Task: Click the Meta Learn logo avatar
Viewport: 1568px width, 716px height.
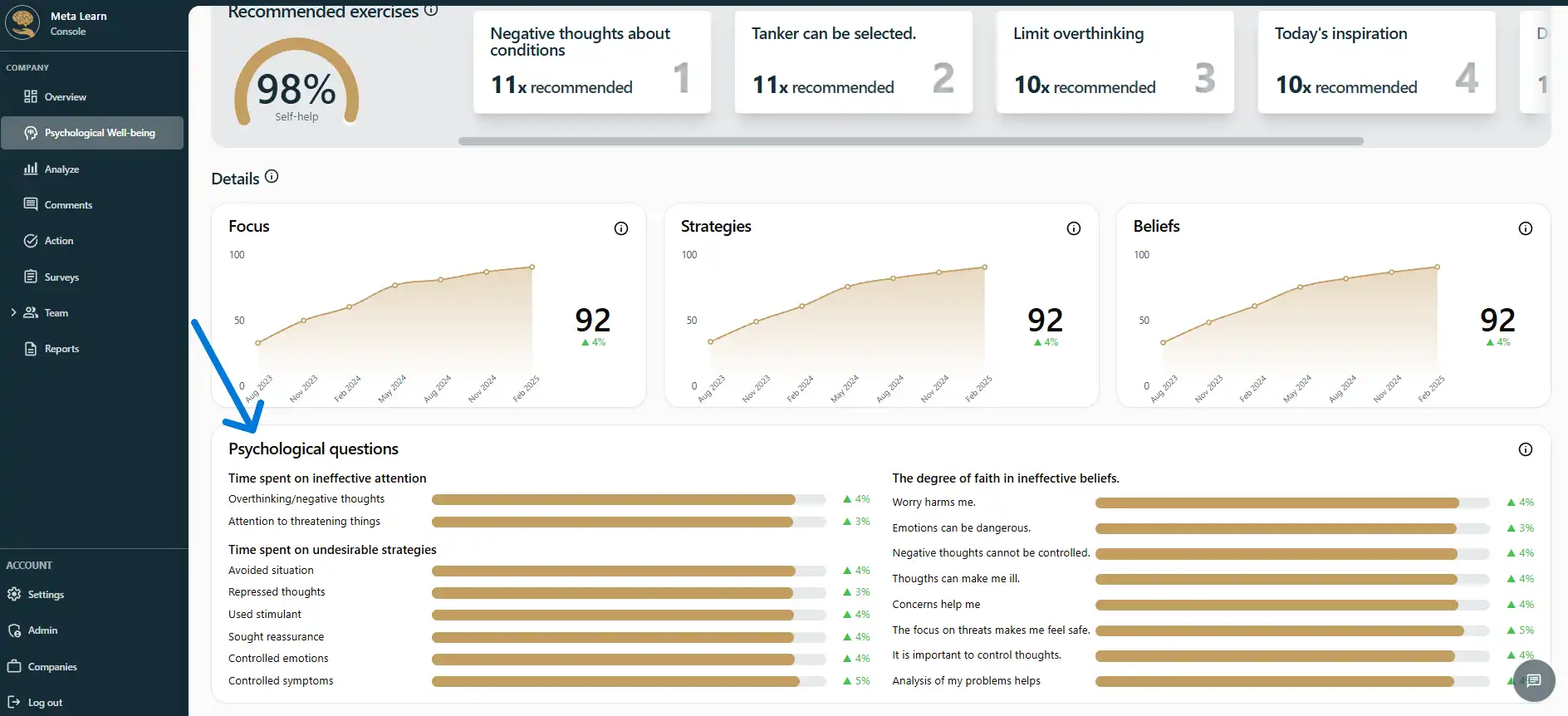Action: [22, 22]
